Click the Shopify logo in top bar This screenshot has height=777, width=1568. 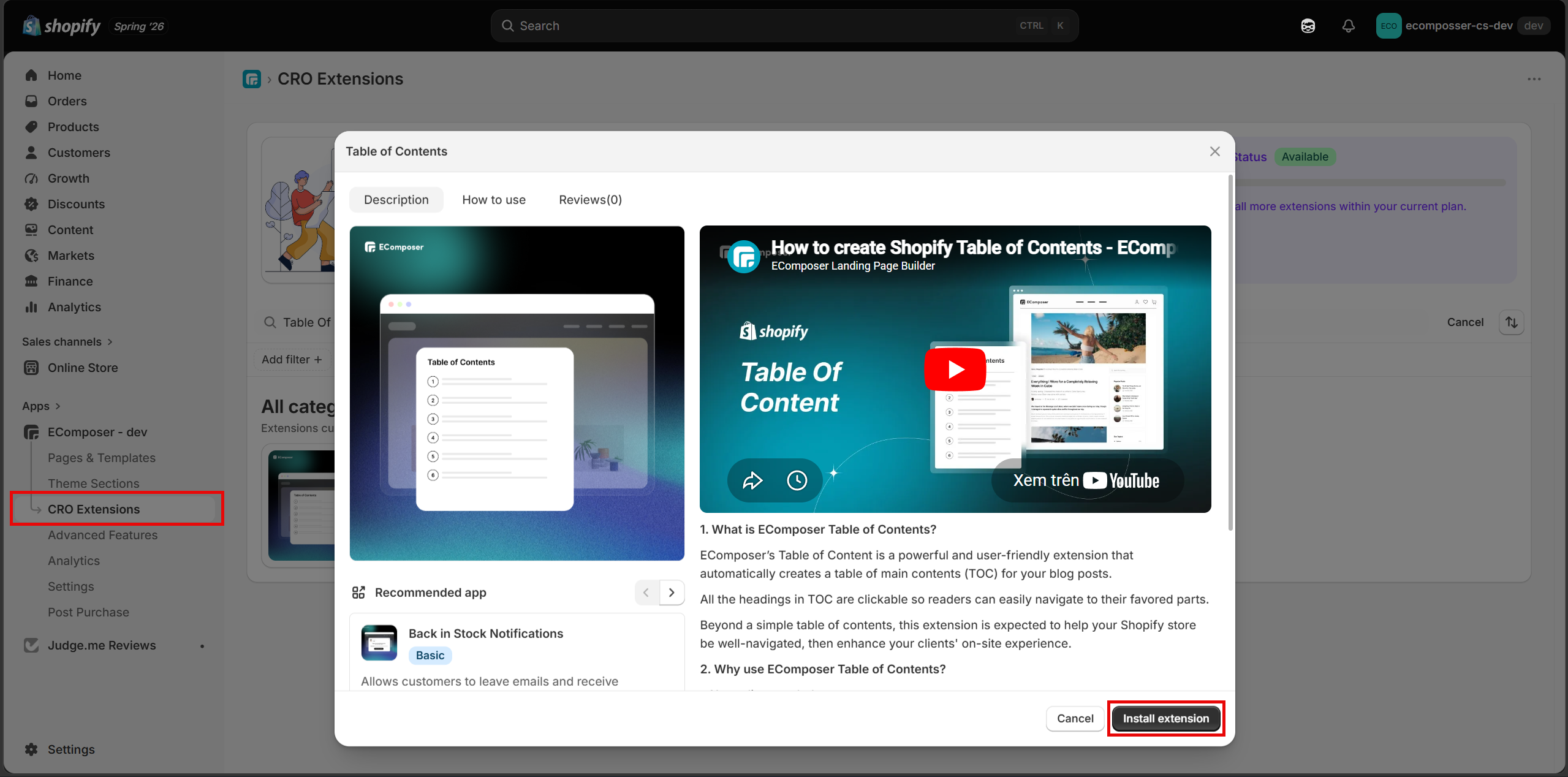(61, 26)
